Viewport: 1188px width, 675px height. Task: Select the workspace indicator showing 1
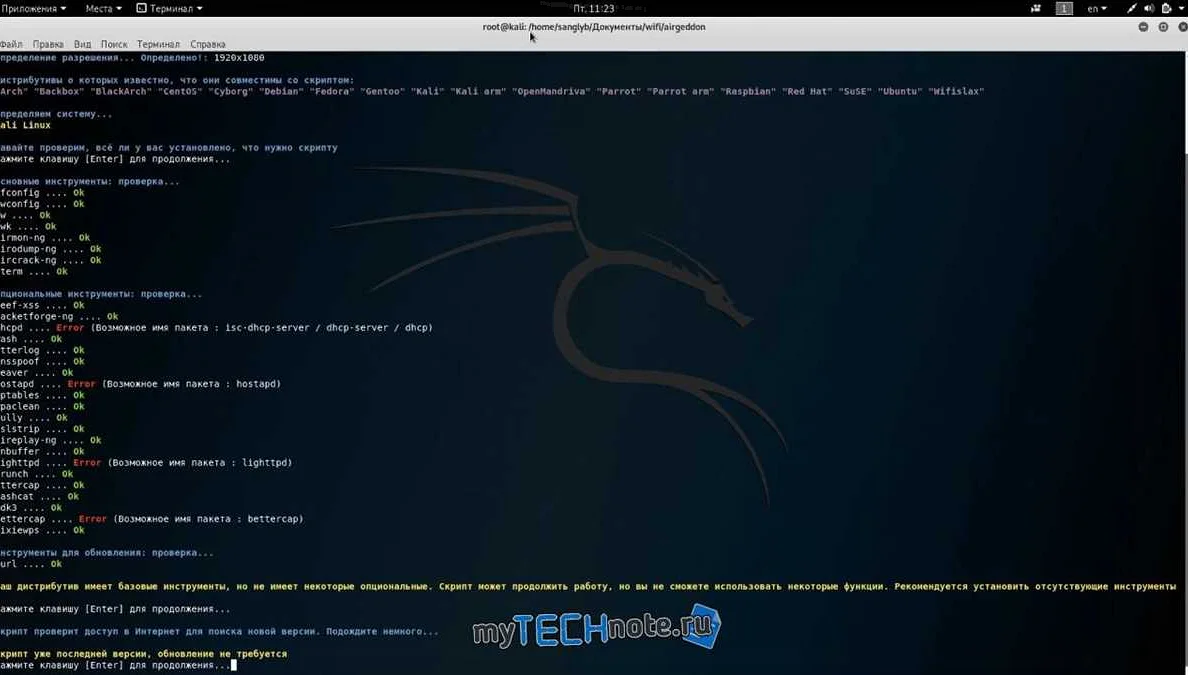(x=1064, y=7)
